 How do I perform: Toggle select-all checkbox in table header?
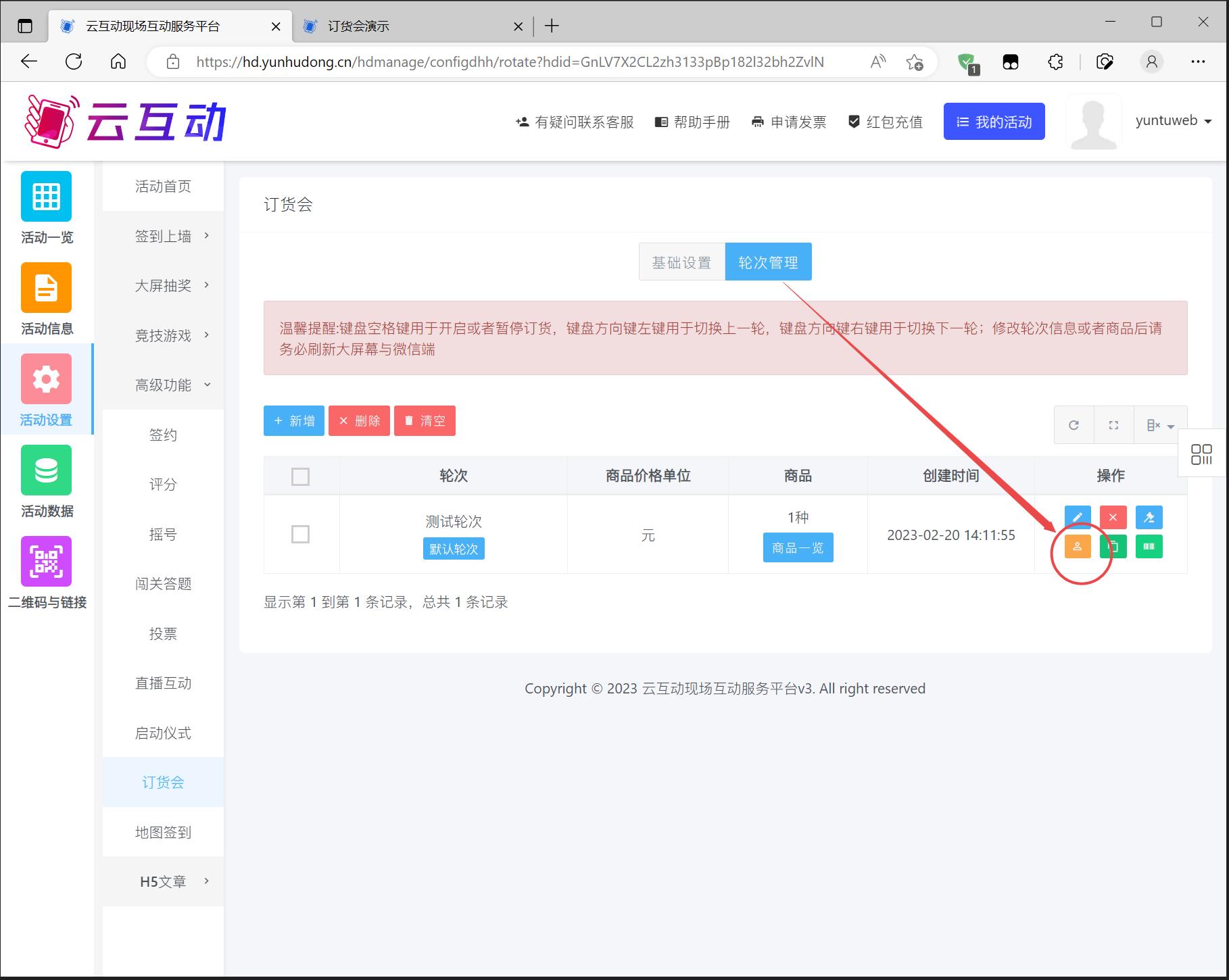[300, 476]
